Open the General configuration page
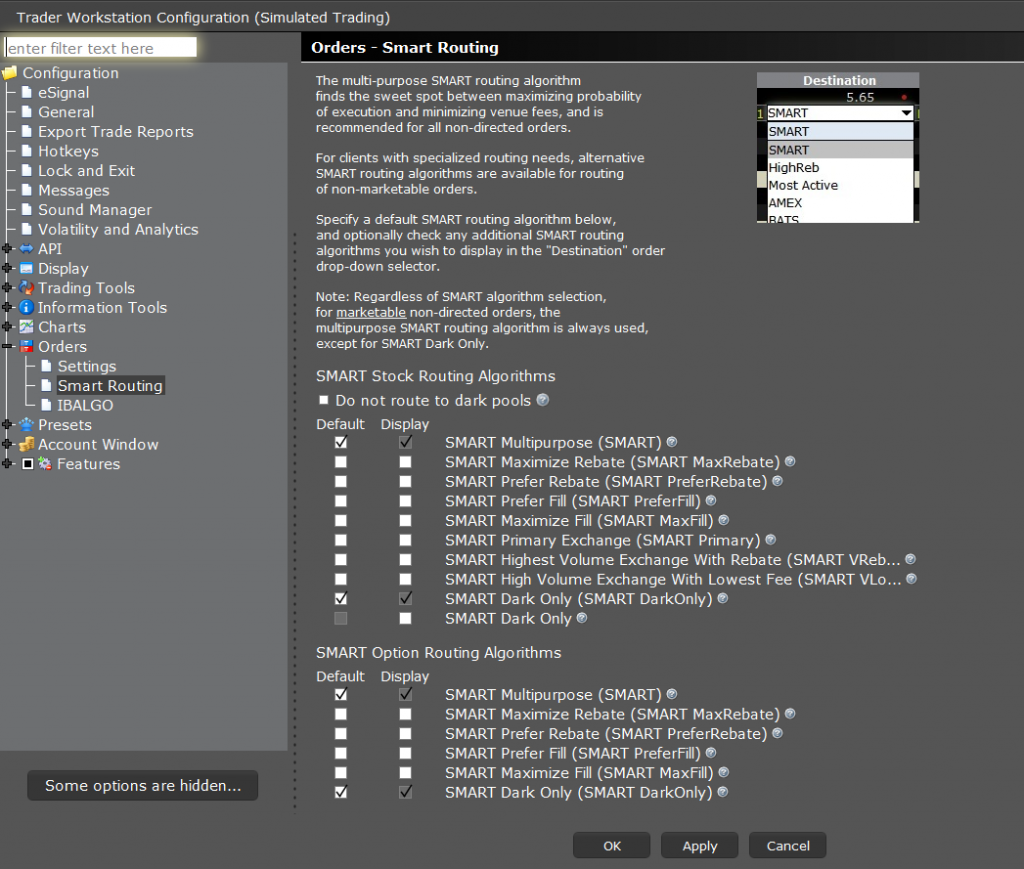Screen dimensions: 1024x869 (66, 112)
